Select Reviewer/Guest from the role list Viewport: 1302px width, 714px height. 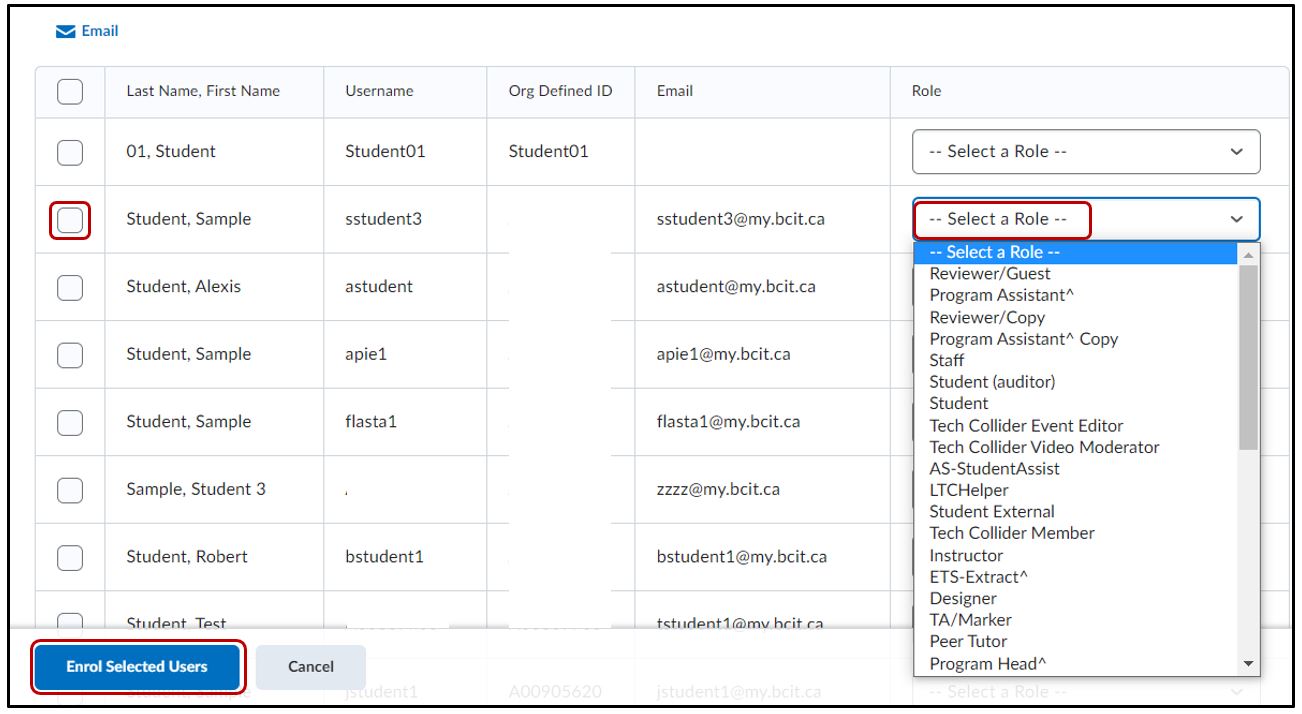(989, 273)
